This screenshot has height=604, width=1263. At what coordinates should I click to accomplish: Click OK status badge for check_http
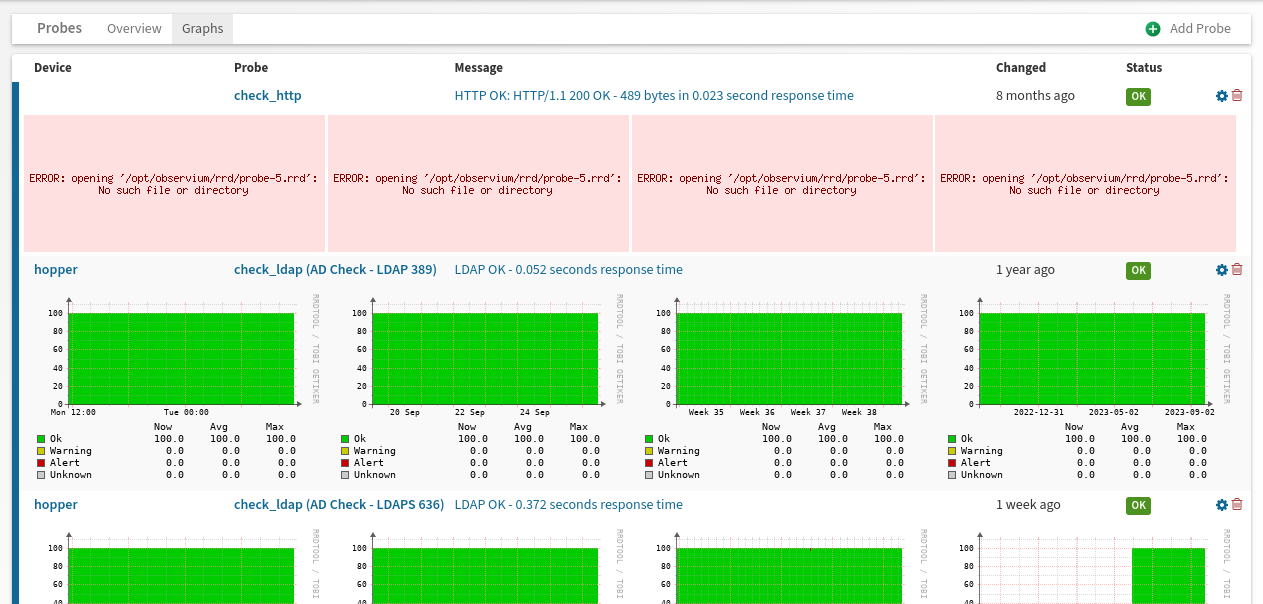(1138, 97)
